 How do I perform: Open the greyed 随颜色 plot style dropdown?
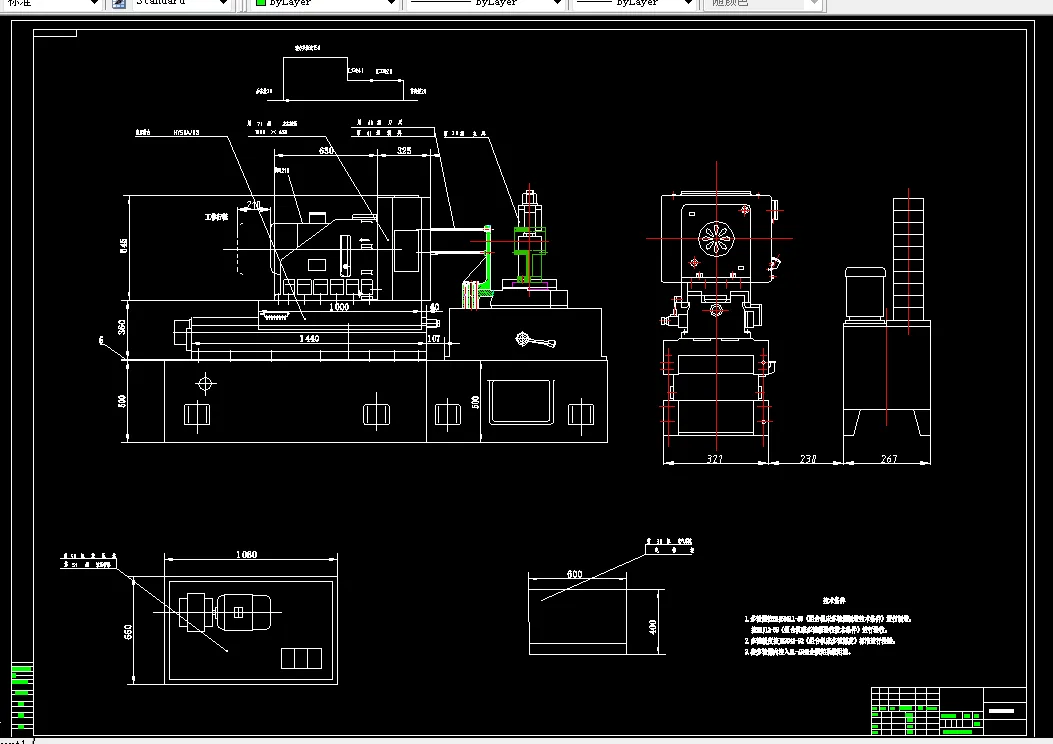762,3
